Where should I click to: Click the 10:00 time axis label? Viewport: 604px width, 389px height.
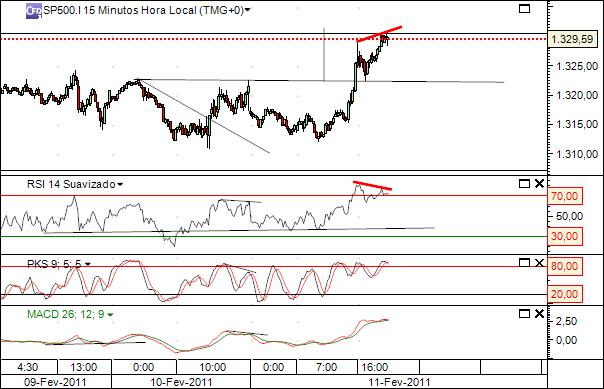coord(212,367)
